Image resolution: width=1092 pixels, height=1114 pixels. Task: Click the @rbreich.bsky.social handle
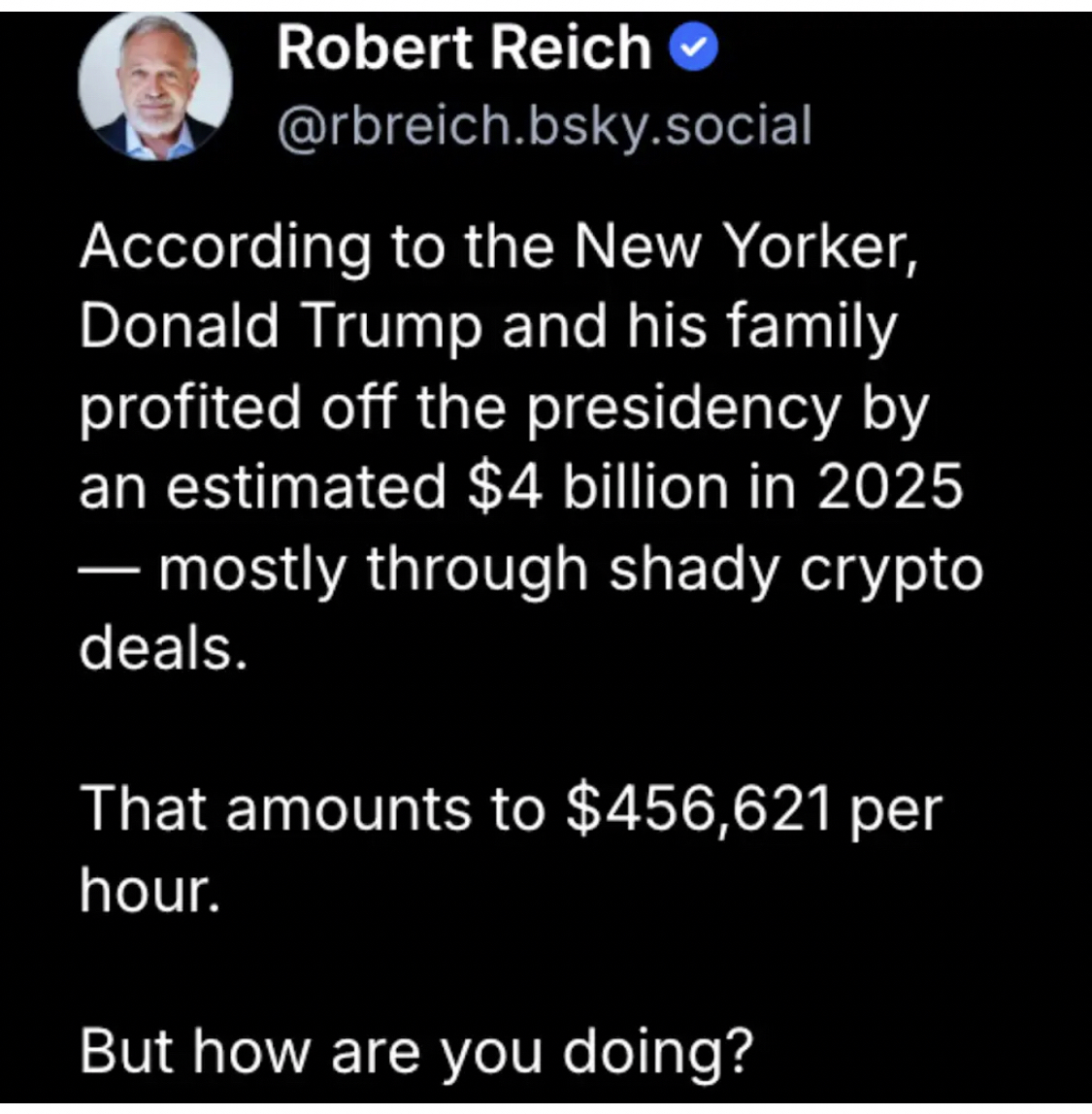pyautogui.click(x=544, y=127)
